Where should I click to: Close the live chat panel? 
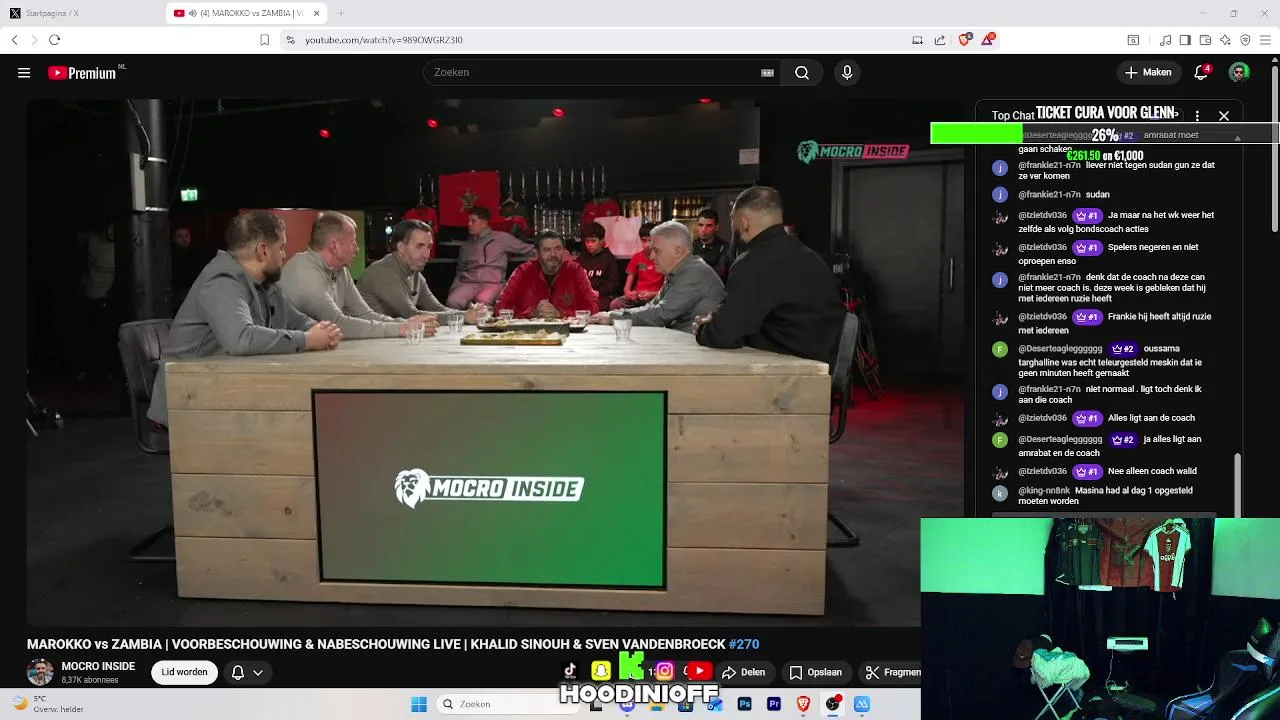(1223, 116)
